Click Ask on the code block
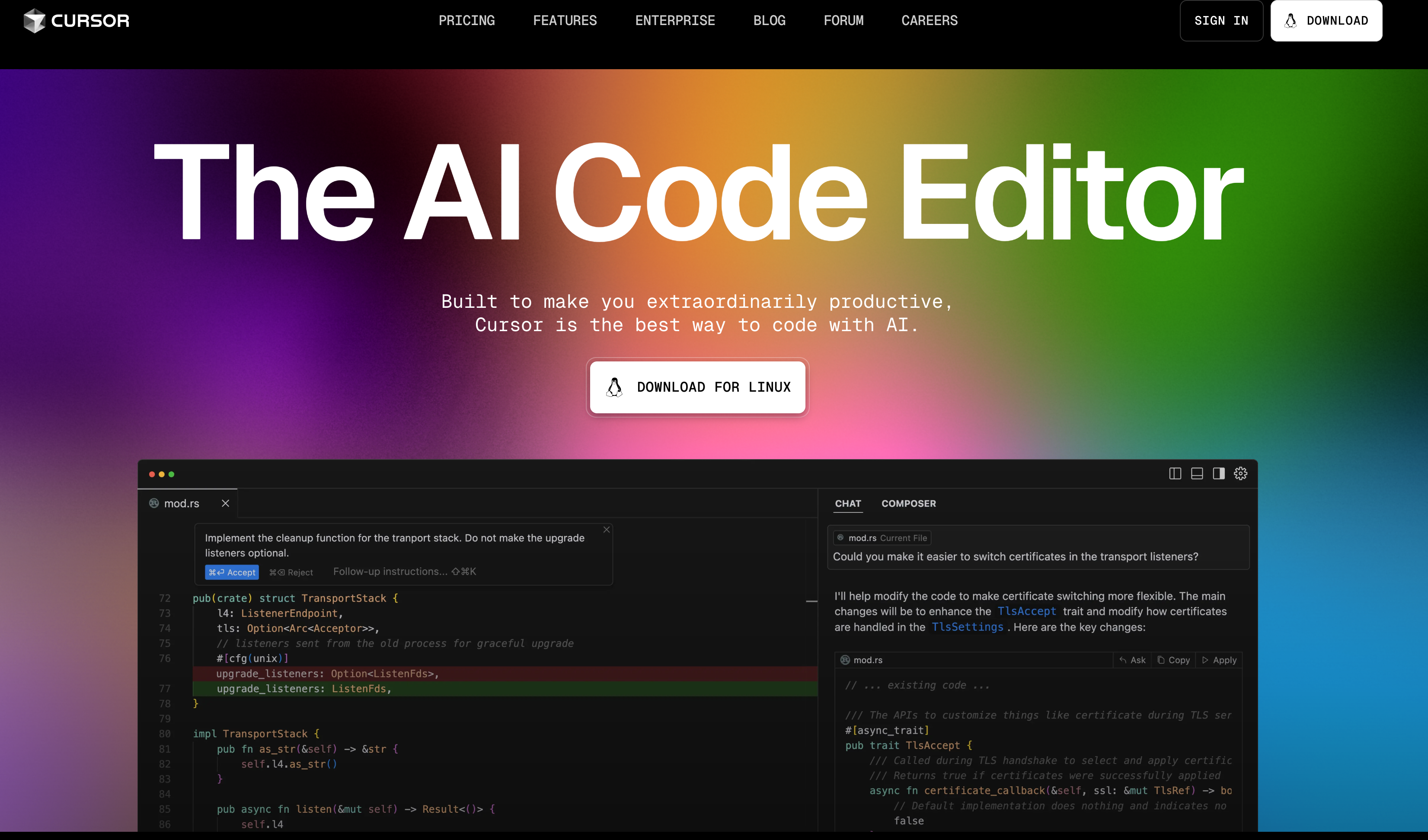Image resolution: width=1428 pixels, height=840 pixels. coord(1132,660)
